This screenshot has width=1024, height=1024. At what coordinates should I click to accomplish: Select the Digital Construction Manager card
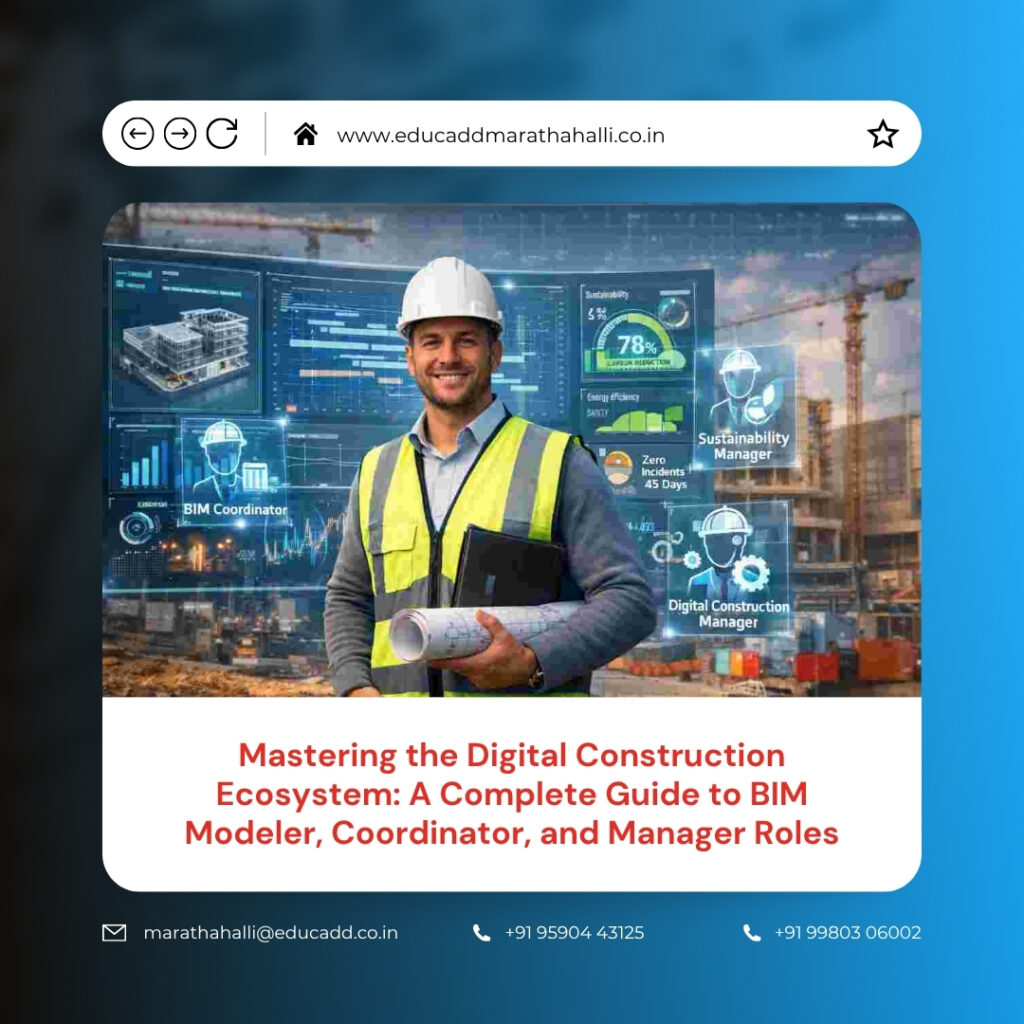click(727, 572)
